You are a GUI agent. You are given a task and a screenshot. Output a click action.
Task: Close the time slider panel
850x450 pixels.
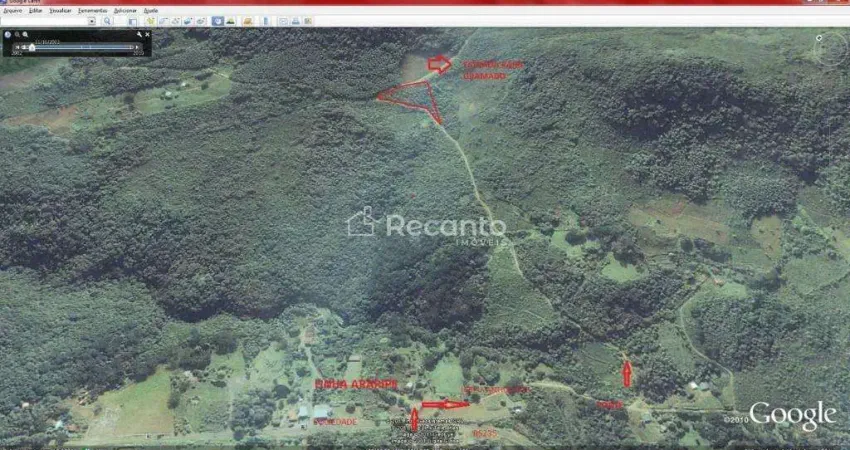point(147,35)
